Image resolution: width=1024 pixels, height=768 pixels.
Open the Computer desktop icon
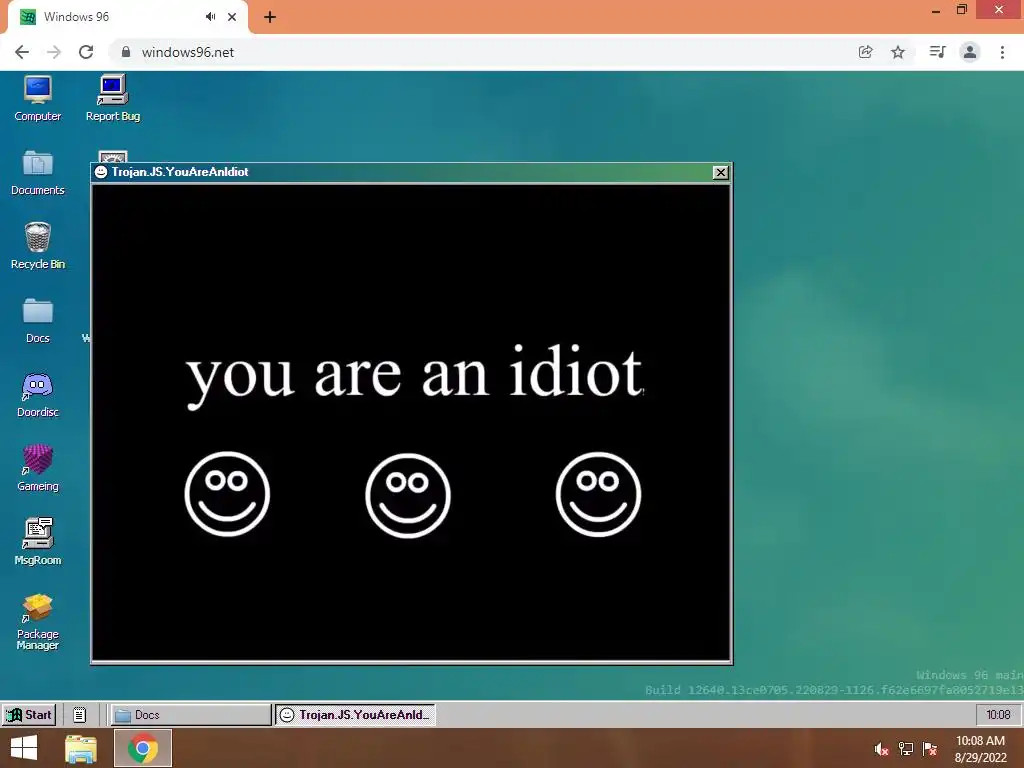[37, 98]
